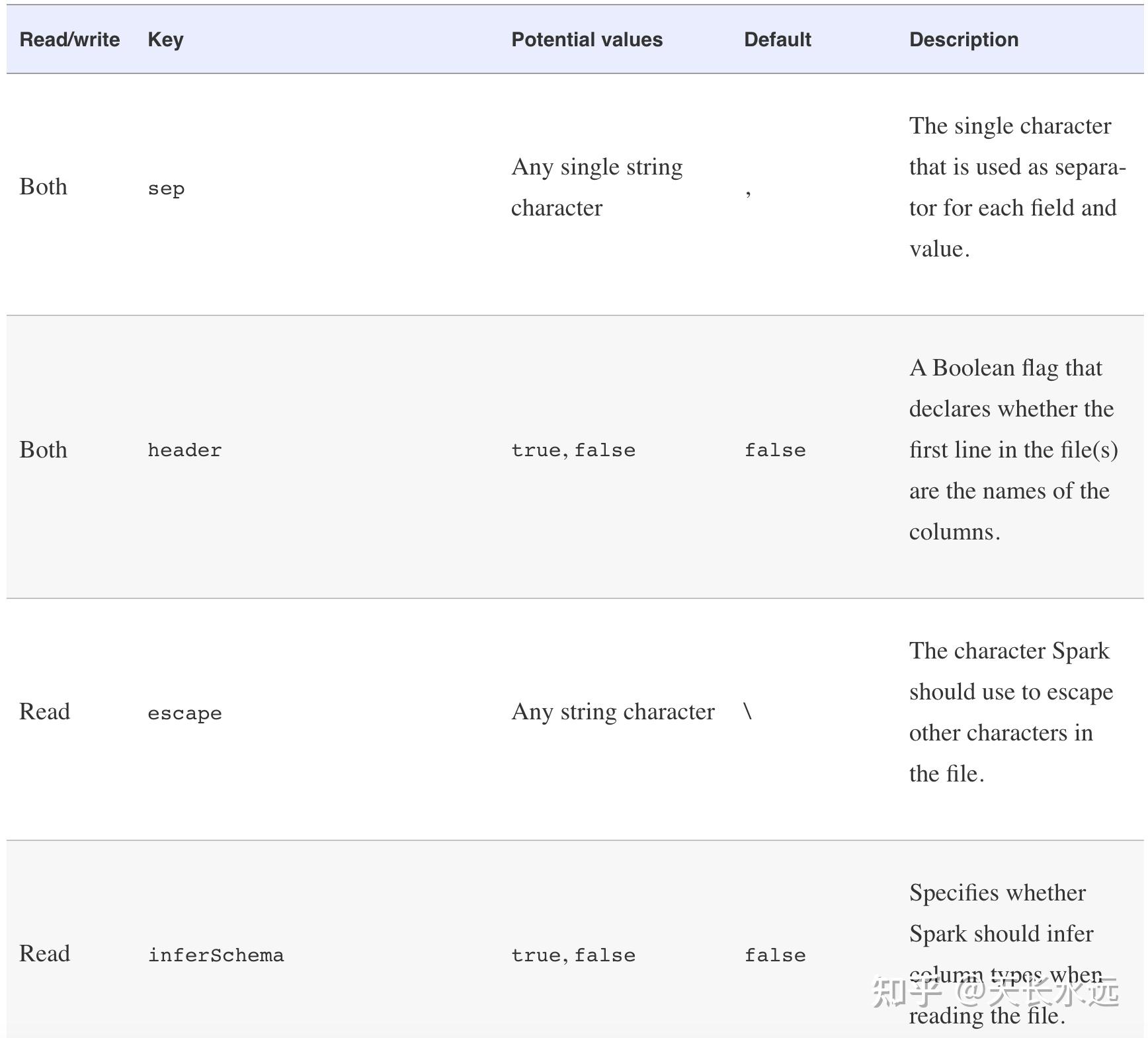Click the "false" default in the header row
The width and height of the screenshot is (1148, 1038).
pyautogui.click(x=775, y=450)
